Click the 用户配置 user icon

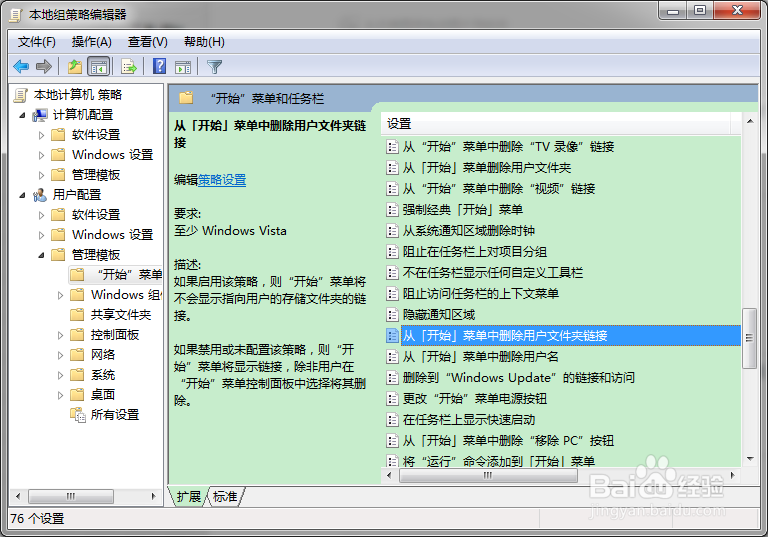point(40,195)
